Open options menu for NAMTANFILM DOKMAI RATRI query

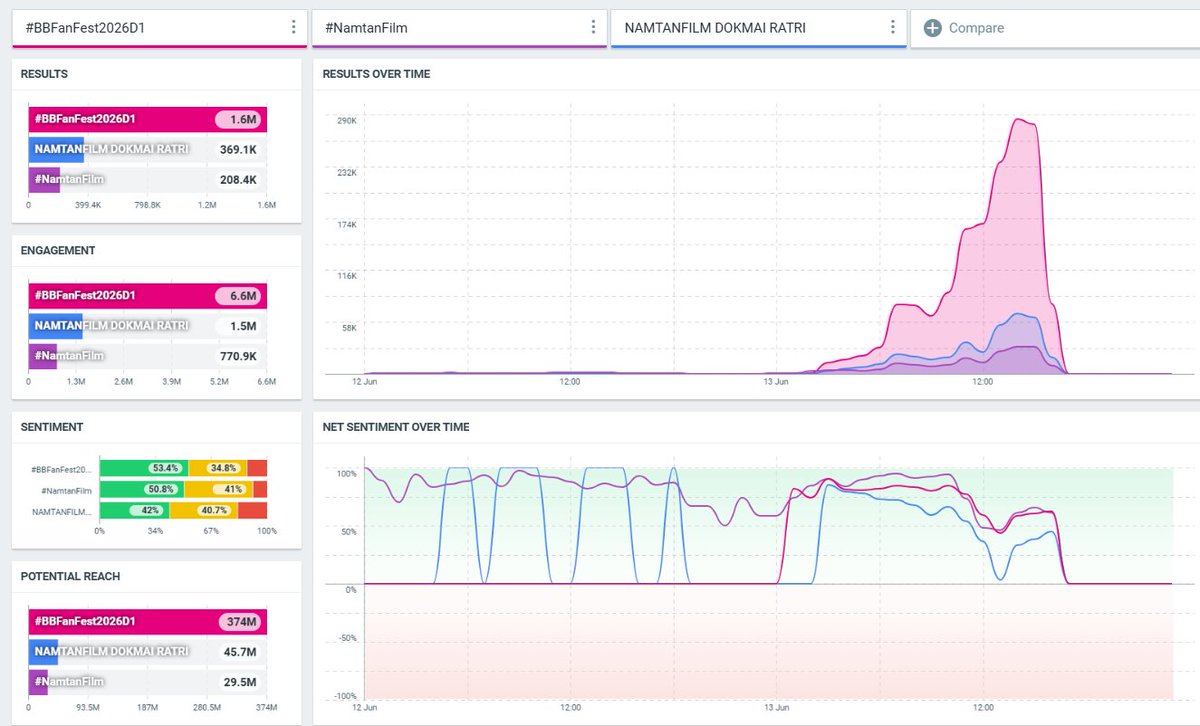(893, 27)
